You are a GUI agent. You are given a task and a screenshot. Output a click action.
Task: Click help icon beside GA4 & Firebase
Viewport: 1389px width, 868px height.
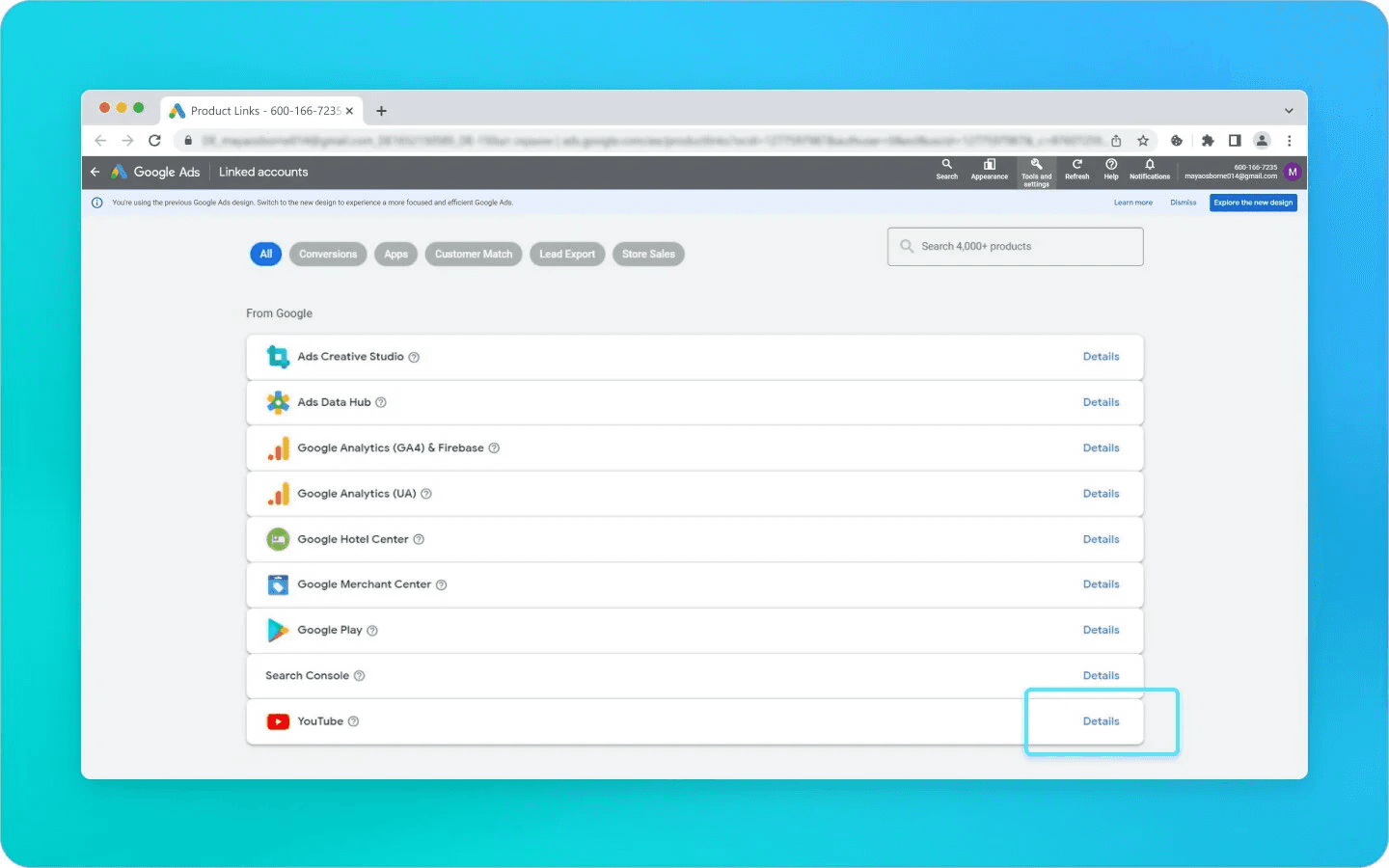[494, 448]
